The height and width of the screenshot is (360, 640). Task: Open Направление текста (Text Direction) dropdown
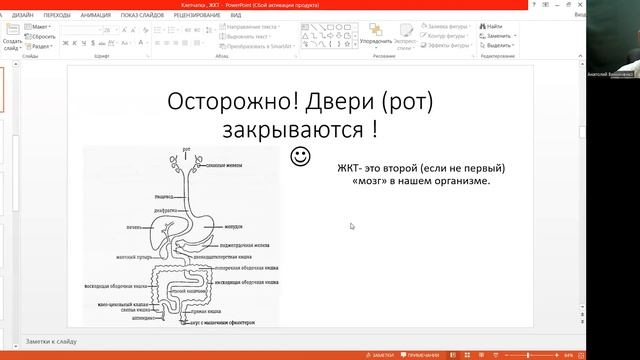point(250,27)
